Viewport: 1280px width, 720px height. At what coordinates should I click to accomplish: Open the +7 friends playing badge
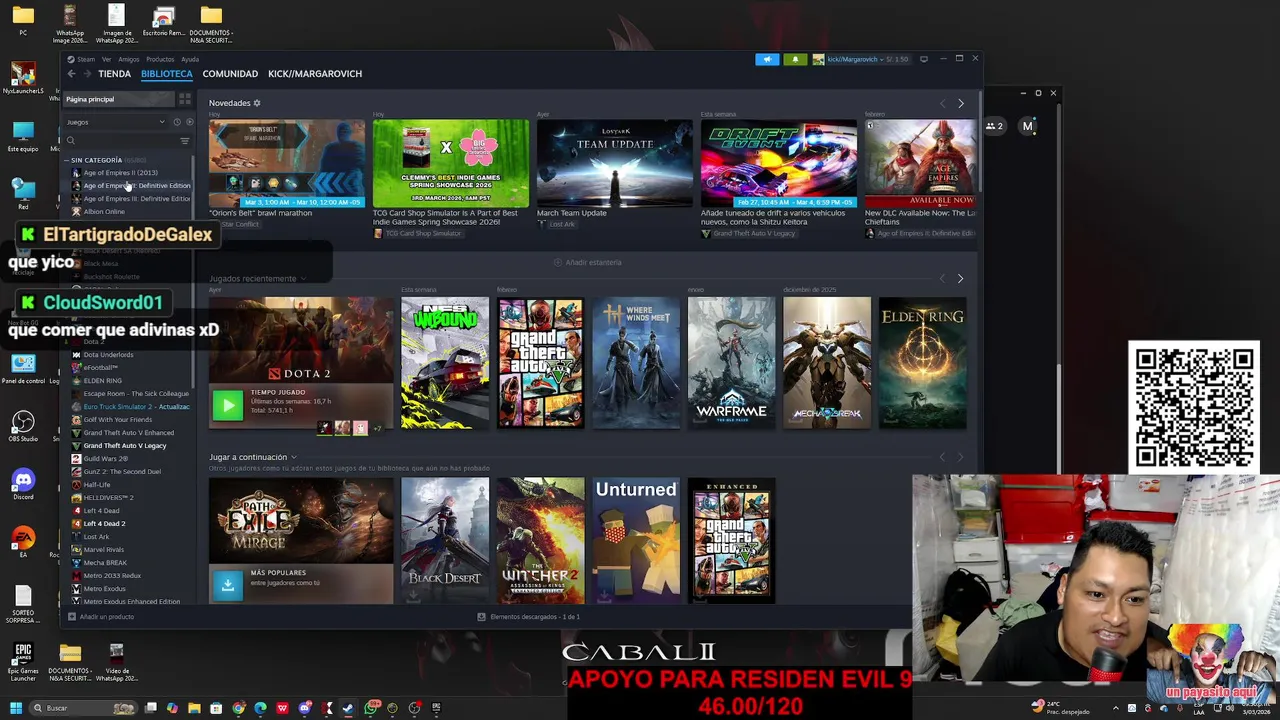[x=377, y=428]
